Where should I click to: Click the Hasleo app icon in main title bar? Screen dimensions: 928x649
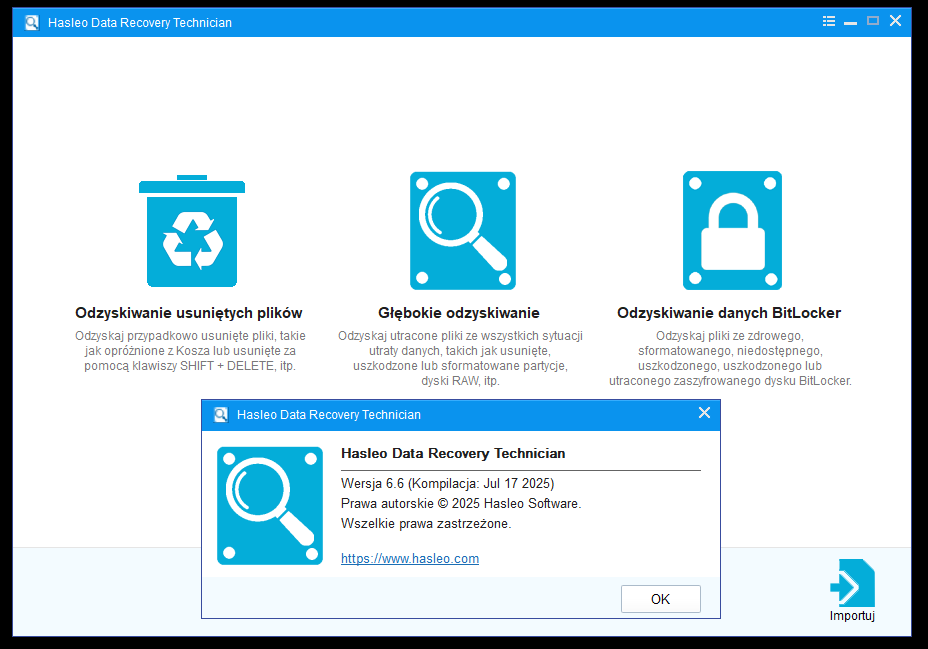pos(31,22)
